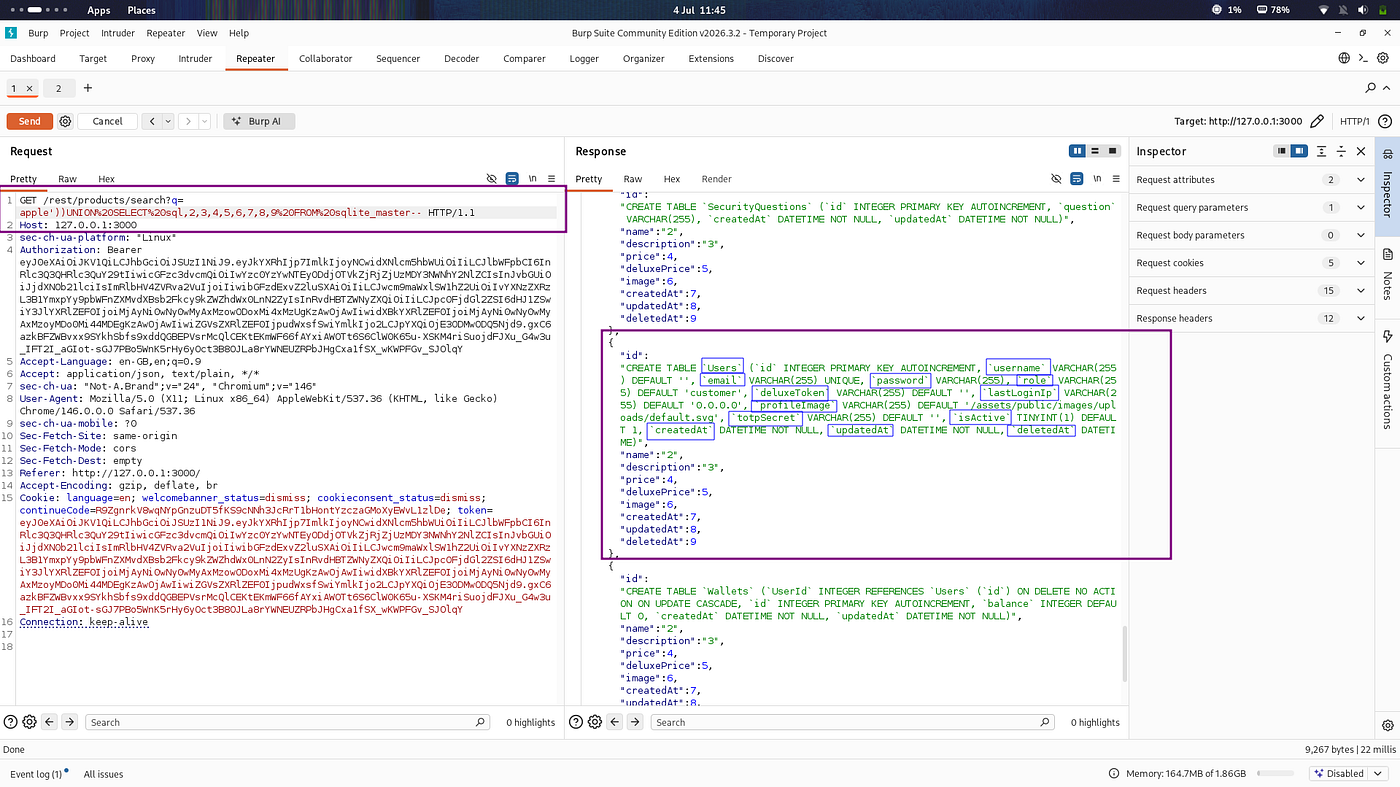
Task: Toggle hidden characters eye in Response pane
Action: pyautogui.click(x=1056, y=179)
